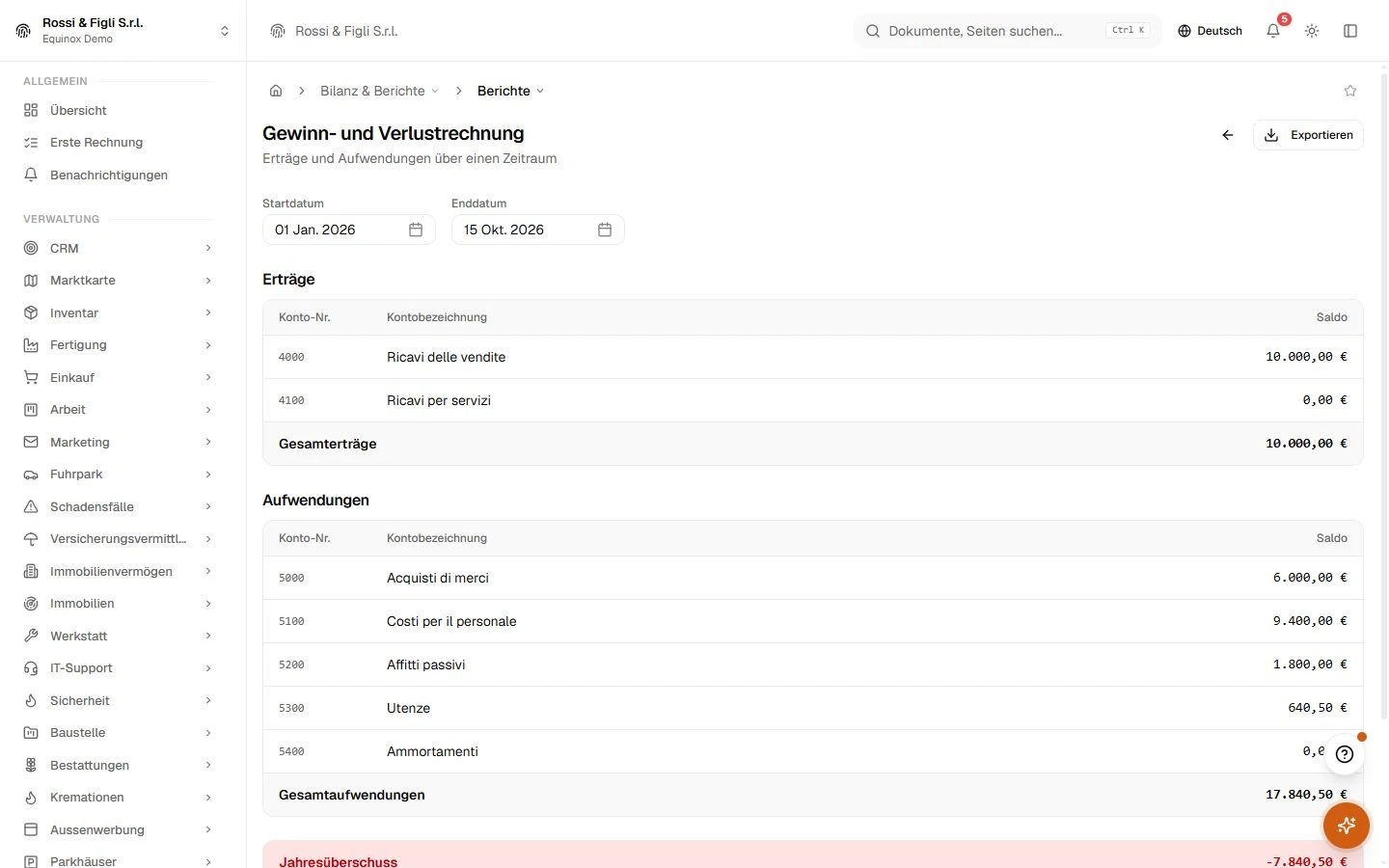Switch language via Deutsch button
The height and width of the screenshot is (868, 1389).
[1210, 31]
